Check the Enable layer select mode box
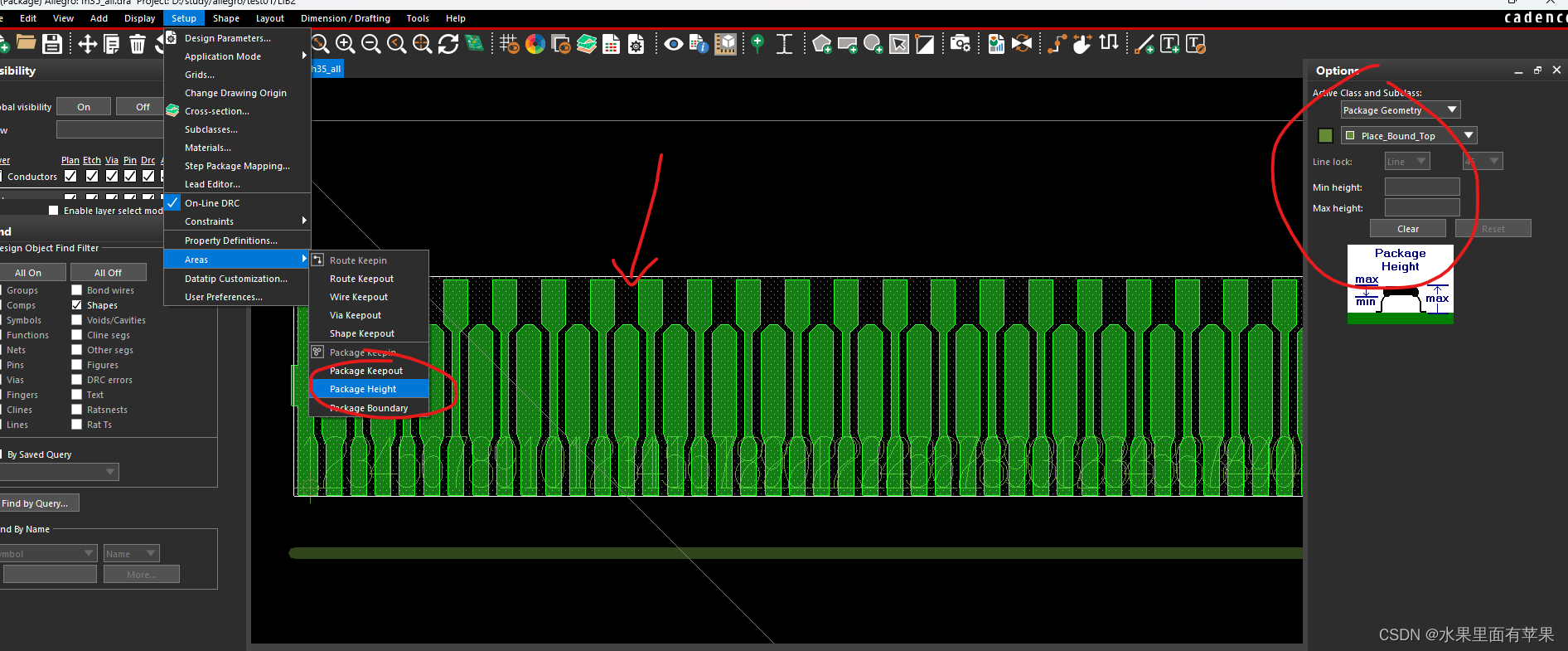The height and width of the screenshot is (651, 1568). [54, 211]
